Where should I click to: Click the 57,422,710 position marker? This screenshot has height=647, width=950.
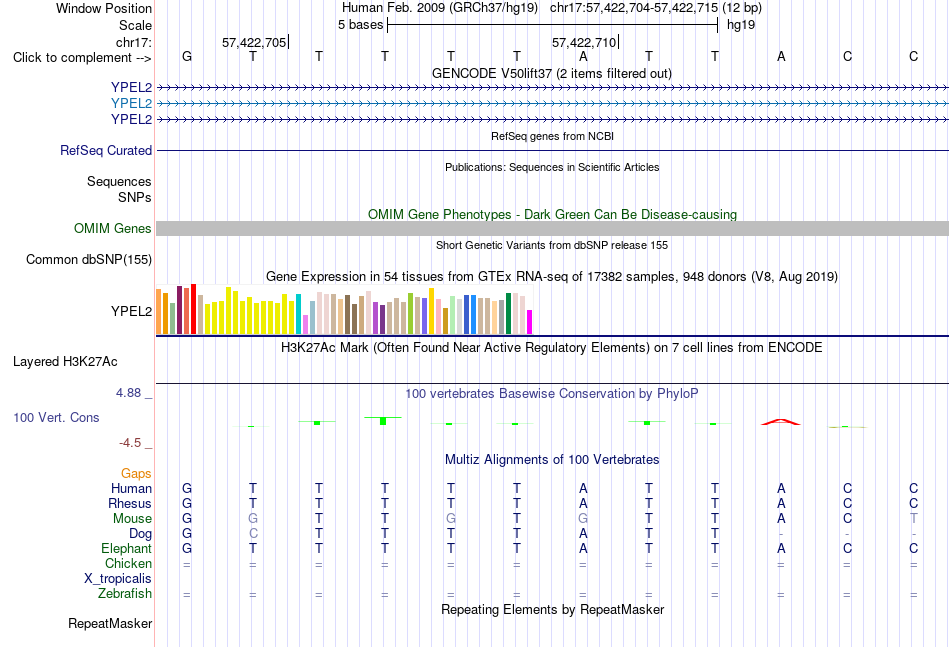[585, 42]
